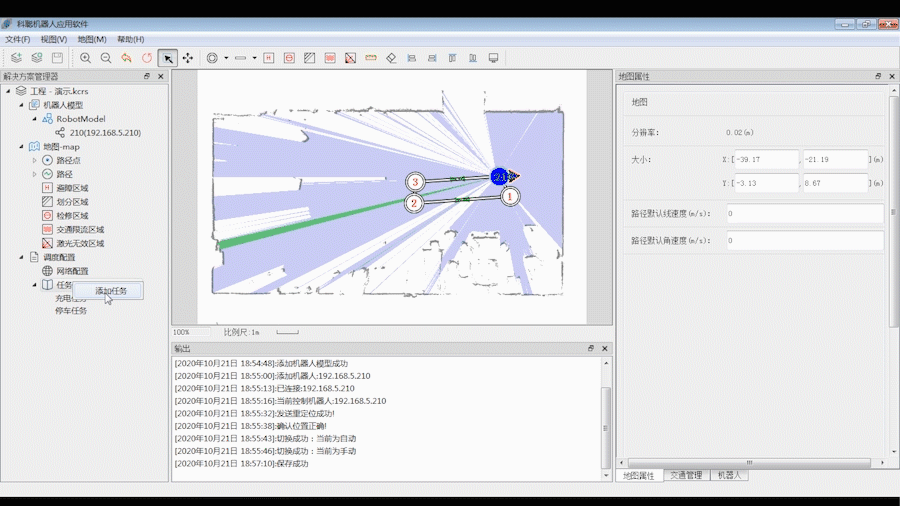This screenshot has height=506, width=900.
Task: Open the 文件(F) menu
Action: point(18,39)
